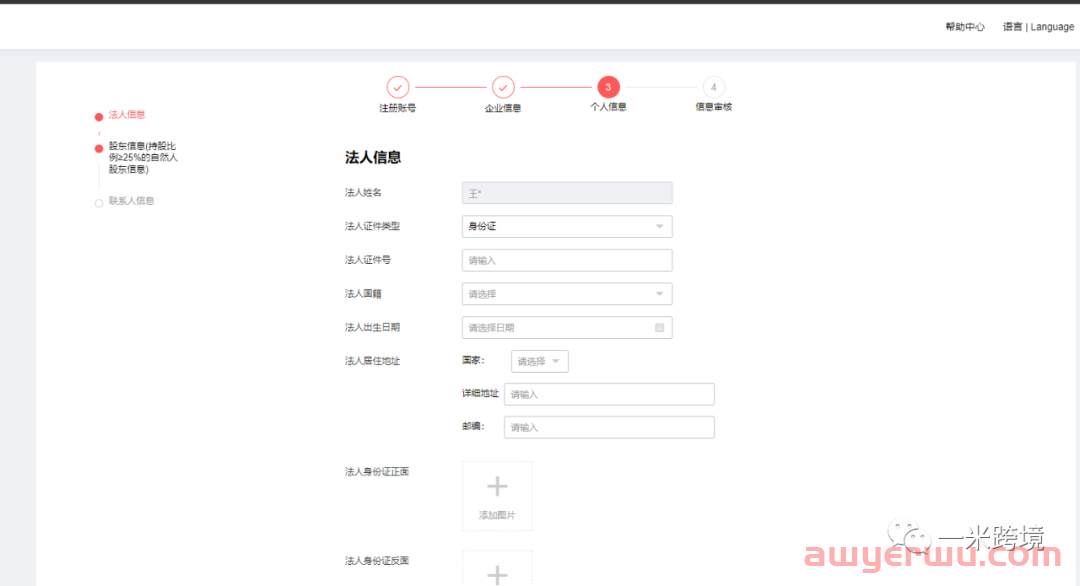Click the 法人姓名 field showing 王*
The width and height of the screenshot is (1080, 586).
pyautogui.click(x=567, y=193)
